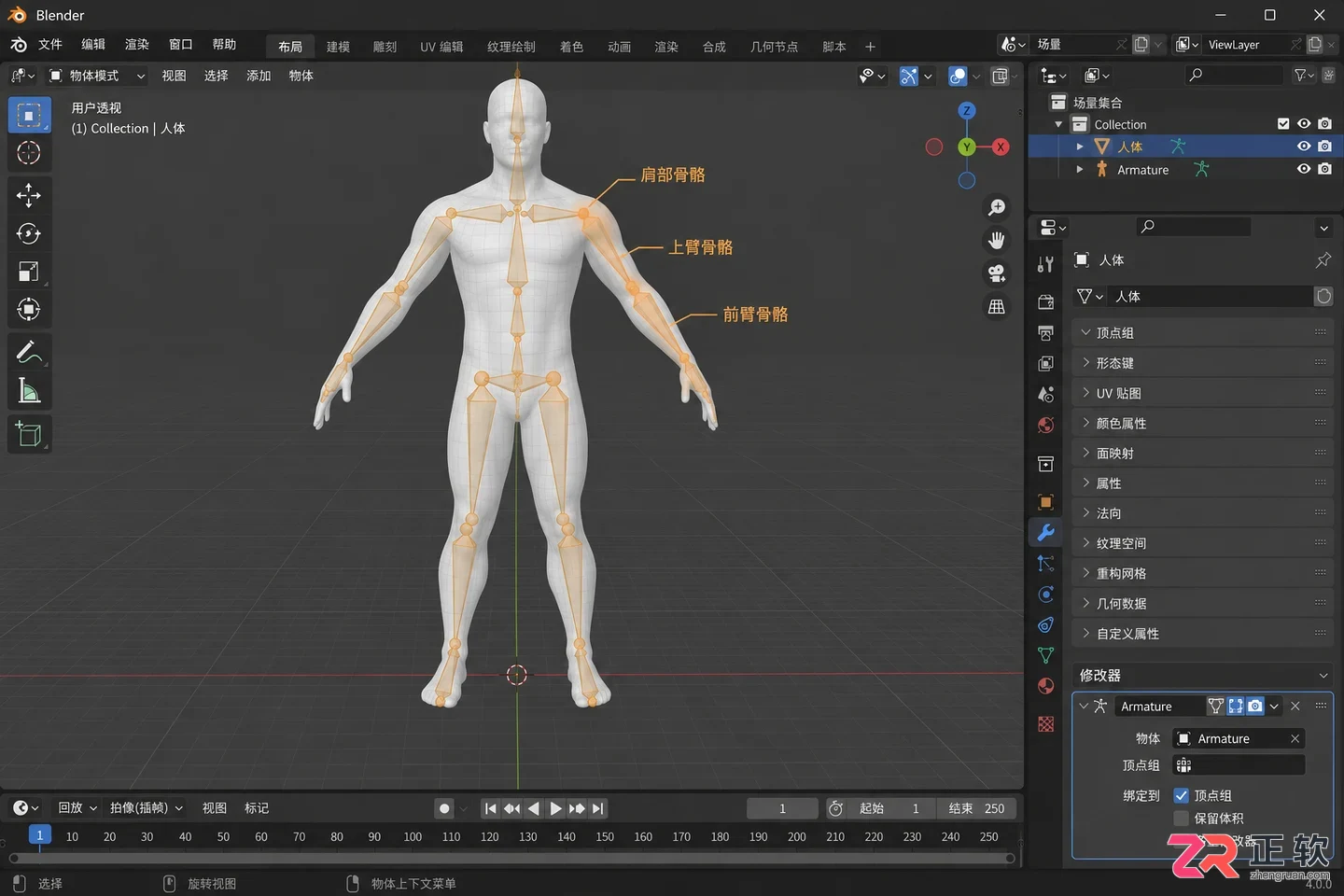This screenshot has height=896, width=1344.
Task: Open the 文件 menu
Action: [50, 45]
